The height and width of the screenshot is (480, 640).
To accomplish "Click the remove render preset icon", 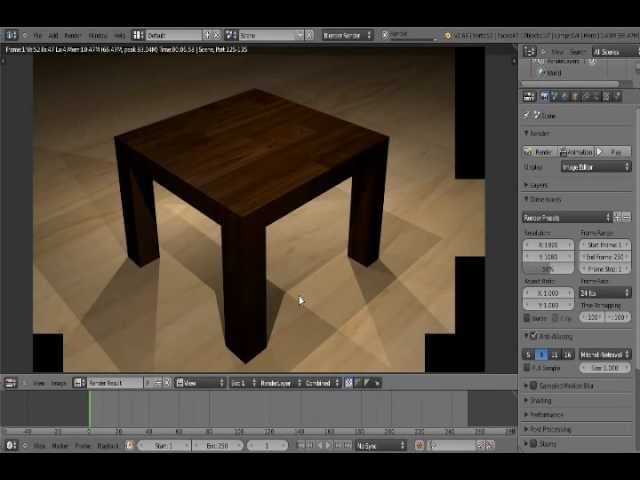I will coord(627,218).
